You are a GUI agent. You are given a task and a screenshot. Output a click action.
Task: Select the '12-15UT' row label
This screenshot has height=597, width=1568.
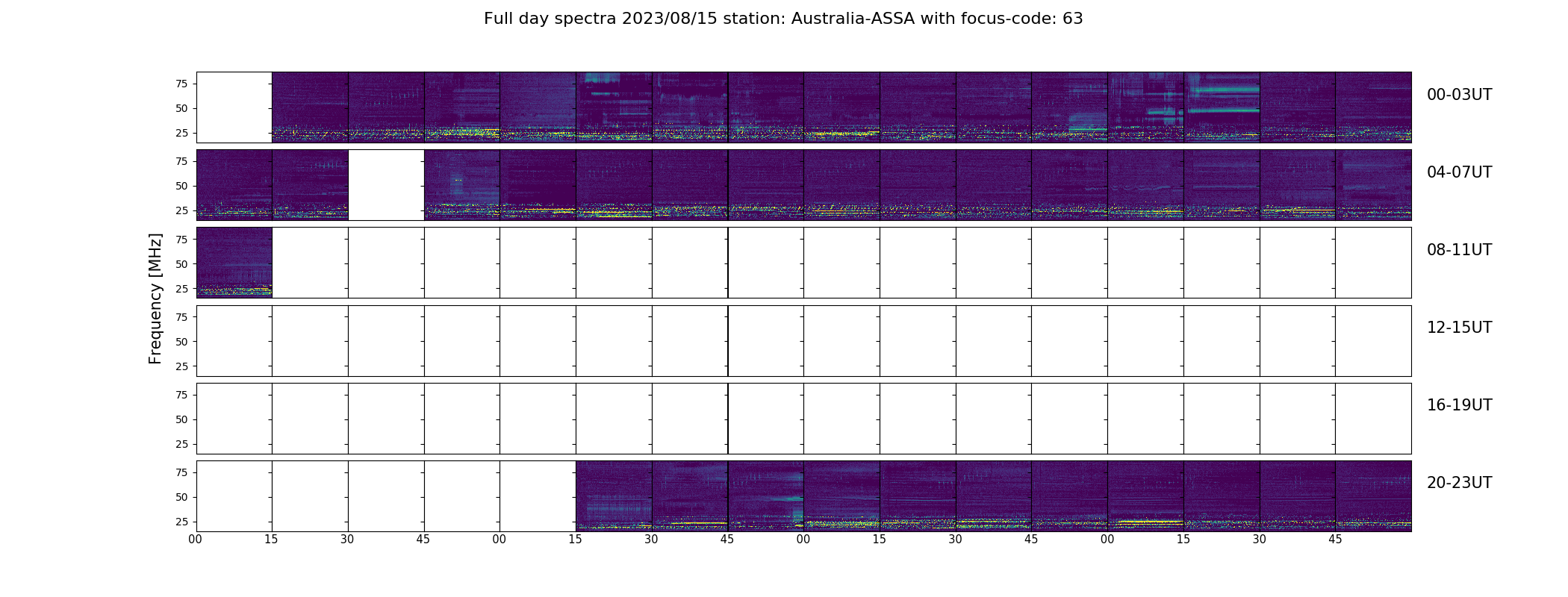point(1459,328)
